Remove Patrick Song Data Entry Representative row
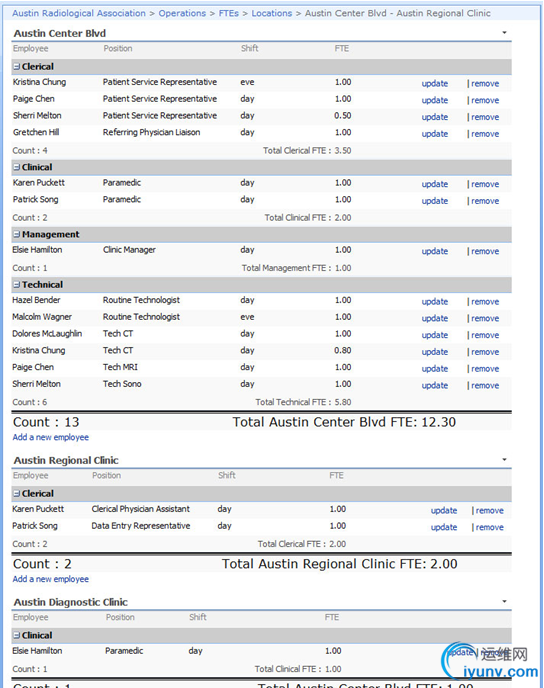This screenshot has width=544, height=688. point(490,527)
